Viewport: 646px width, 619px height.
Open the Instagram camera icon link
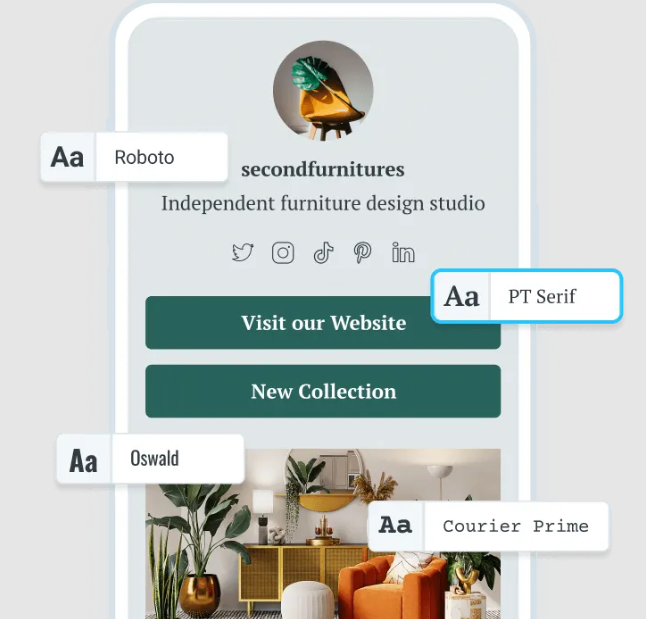click(x=283, y=253)
